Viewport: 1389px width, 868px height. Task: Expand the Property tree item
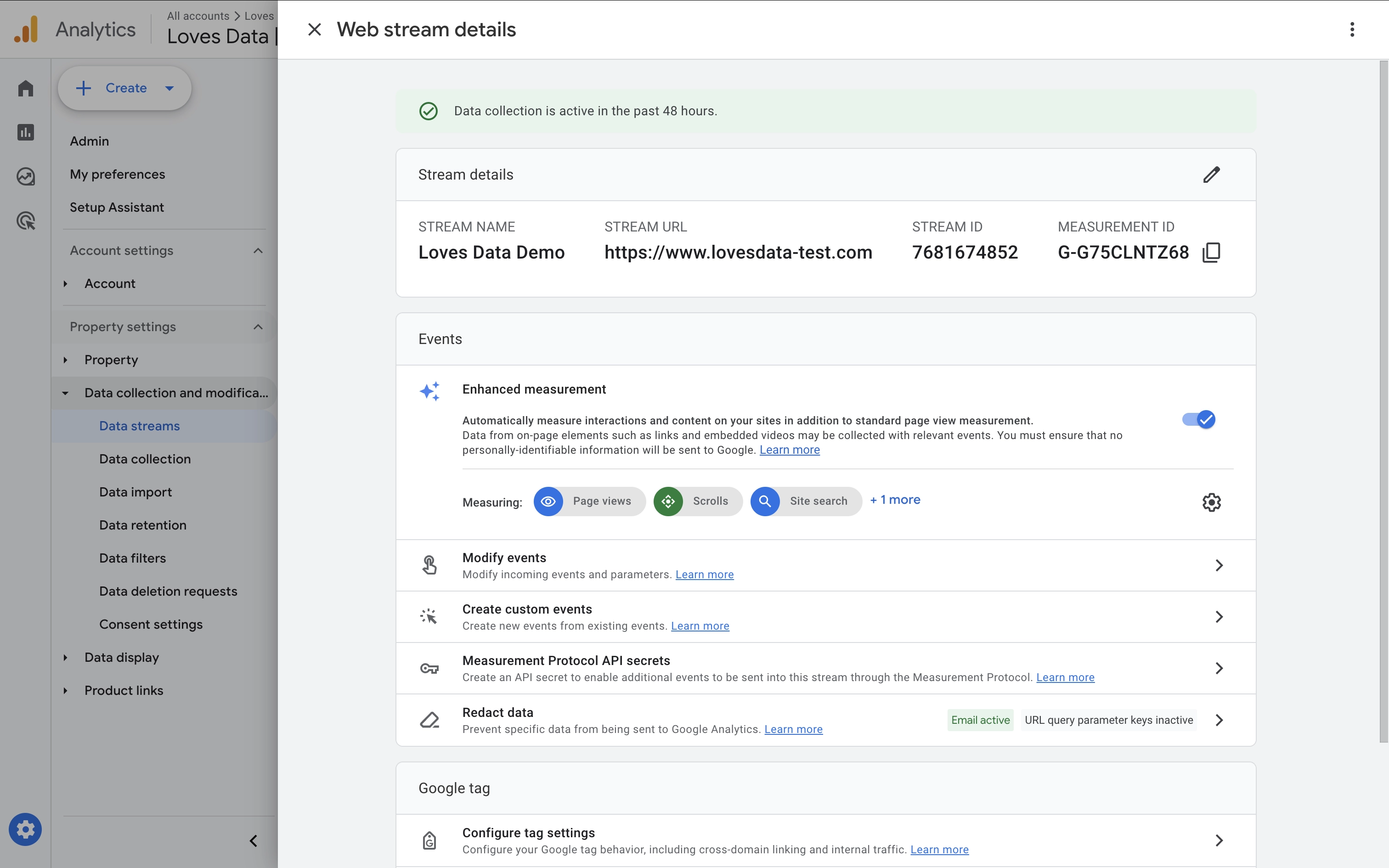coord(65,360)
